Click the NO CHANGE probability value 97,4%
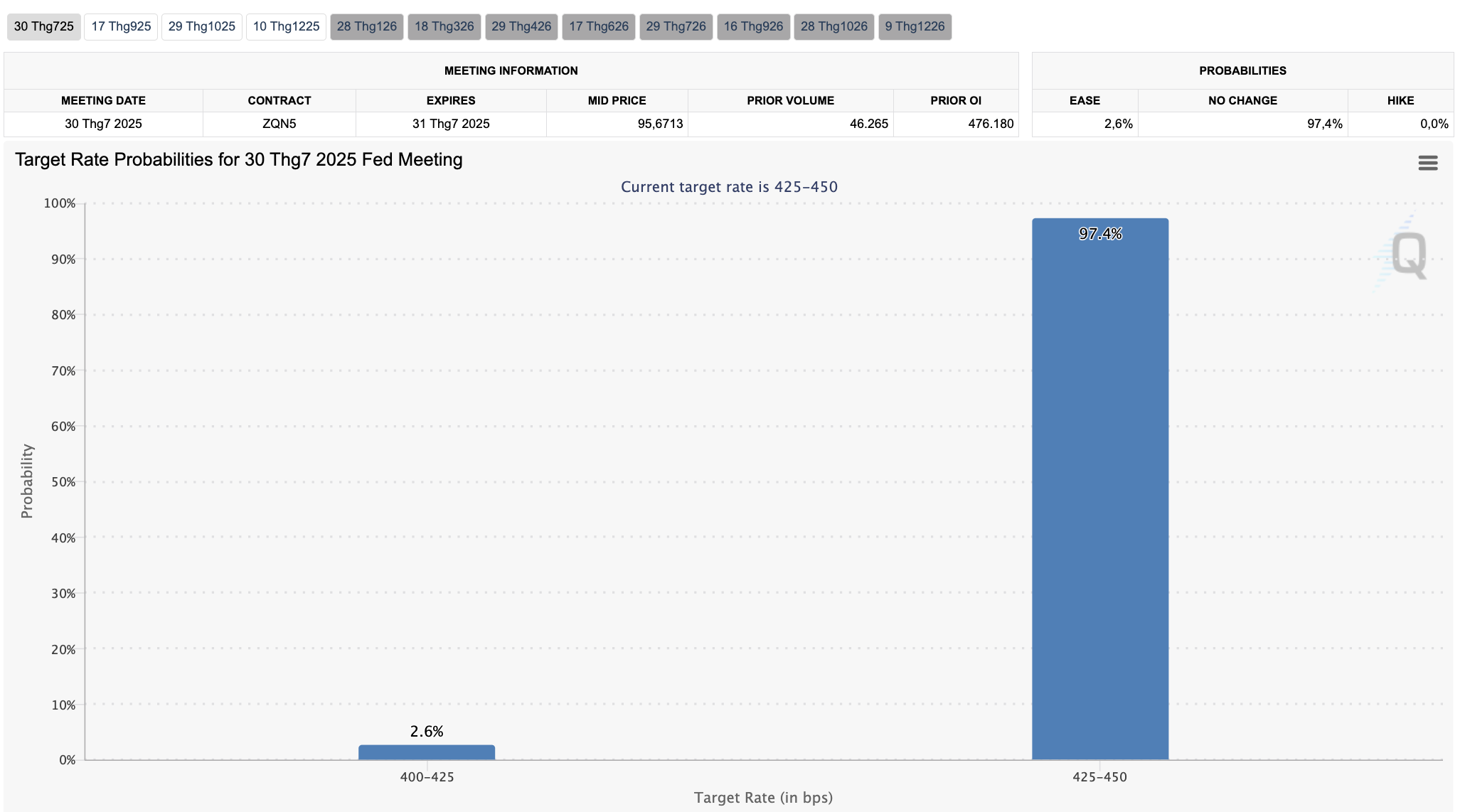 (x=1324, y=124)
